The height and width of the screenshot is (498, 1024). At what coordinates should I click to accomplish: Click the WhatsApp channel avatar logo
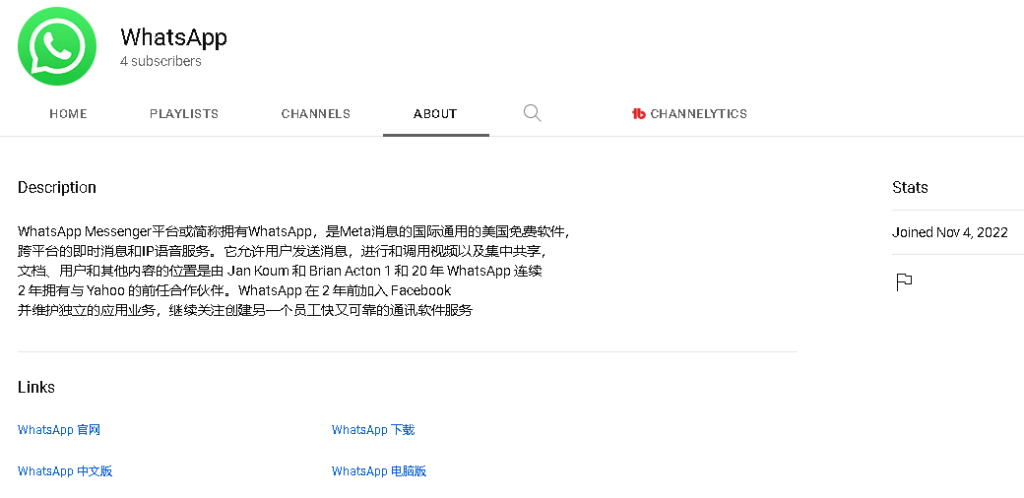click(x=57, y=47)
